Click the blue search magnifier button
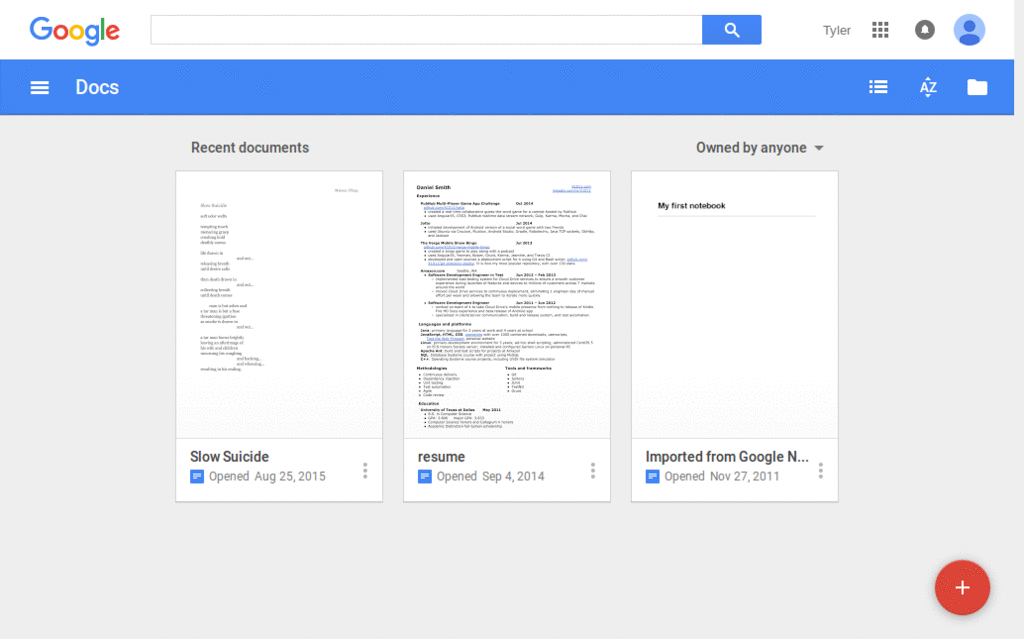Image resolution: width=1024 pixels, height=639 pixels. pos(731,30)
